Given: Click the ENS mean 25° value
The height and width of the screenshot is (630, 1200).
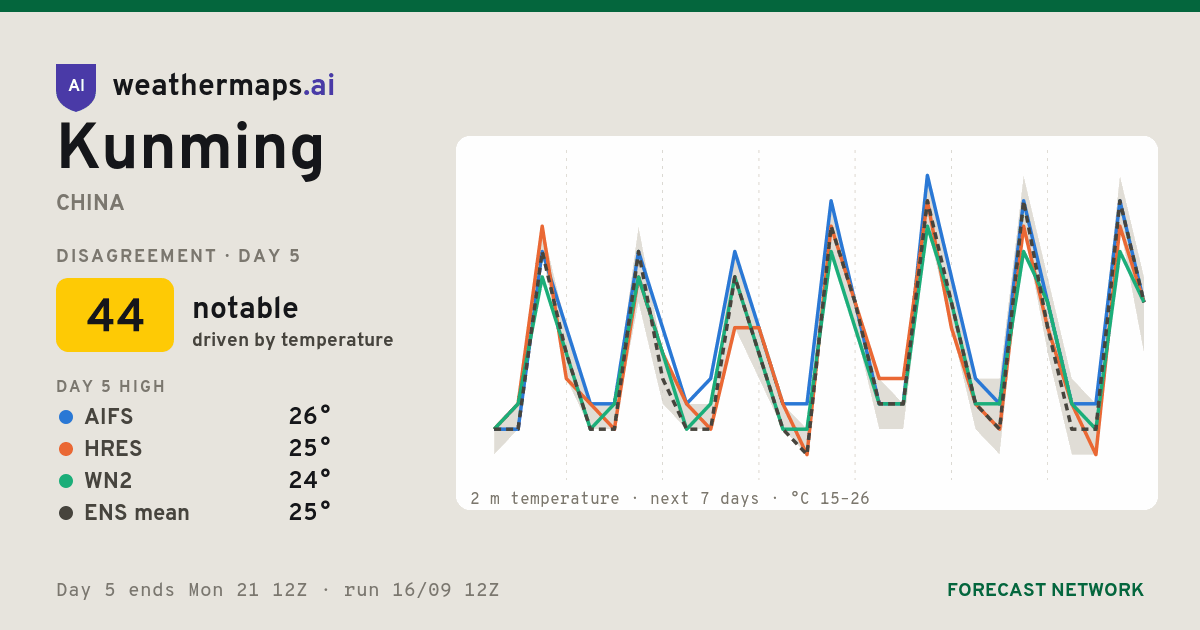Looking at the screenshot, I should coord(309,513).
